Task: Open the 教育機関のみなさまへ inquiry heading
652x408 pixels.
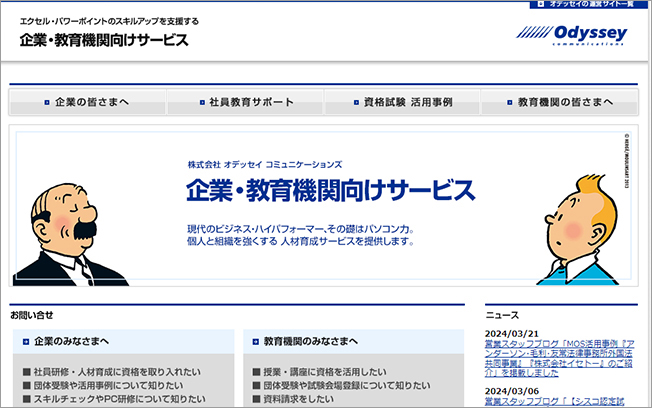Action: tap(311, 341)
